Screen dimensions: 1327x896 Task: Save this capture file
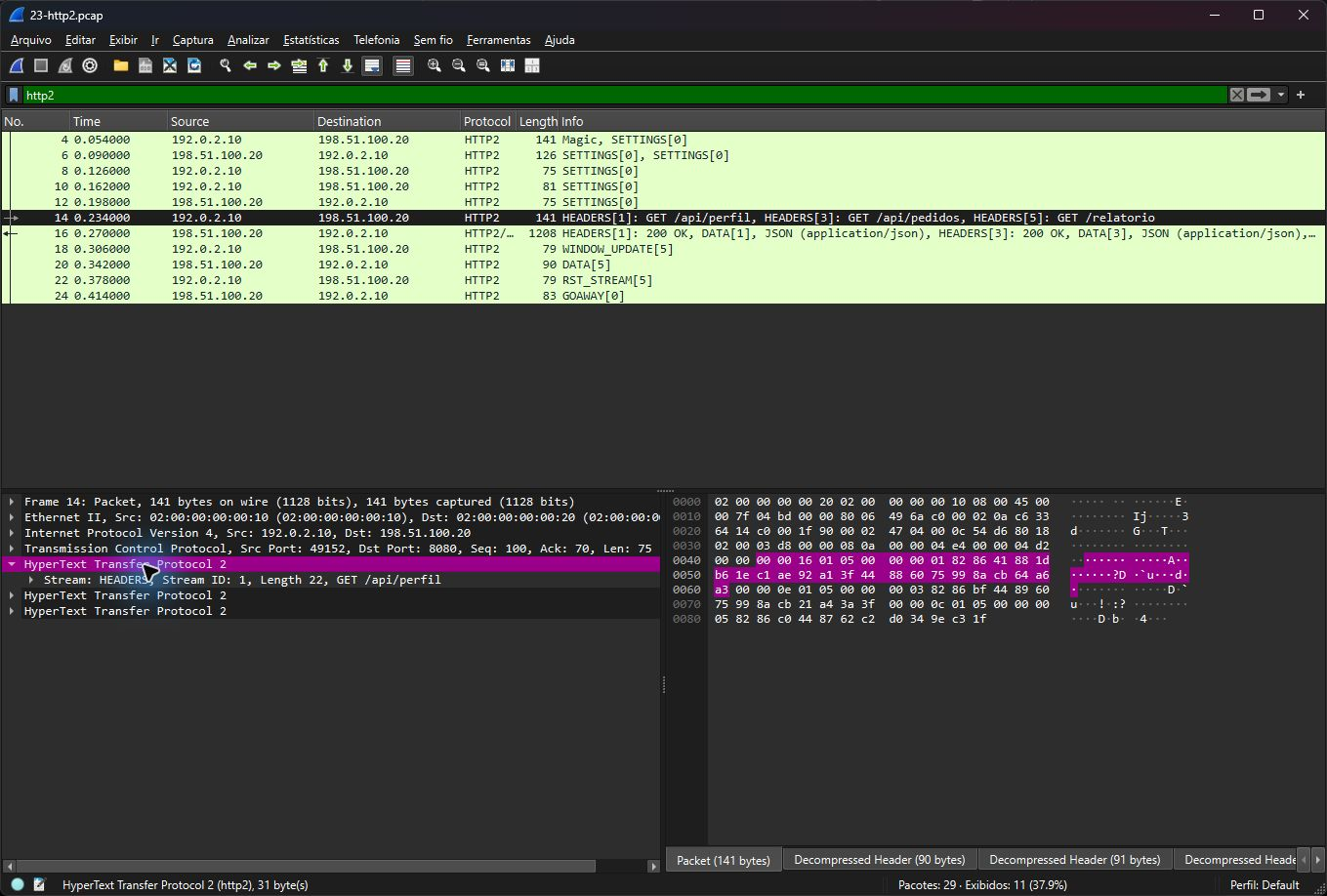(145, 65)
